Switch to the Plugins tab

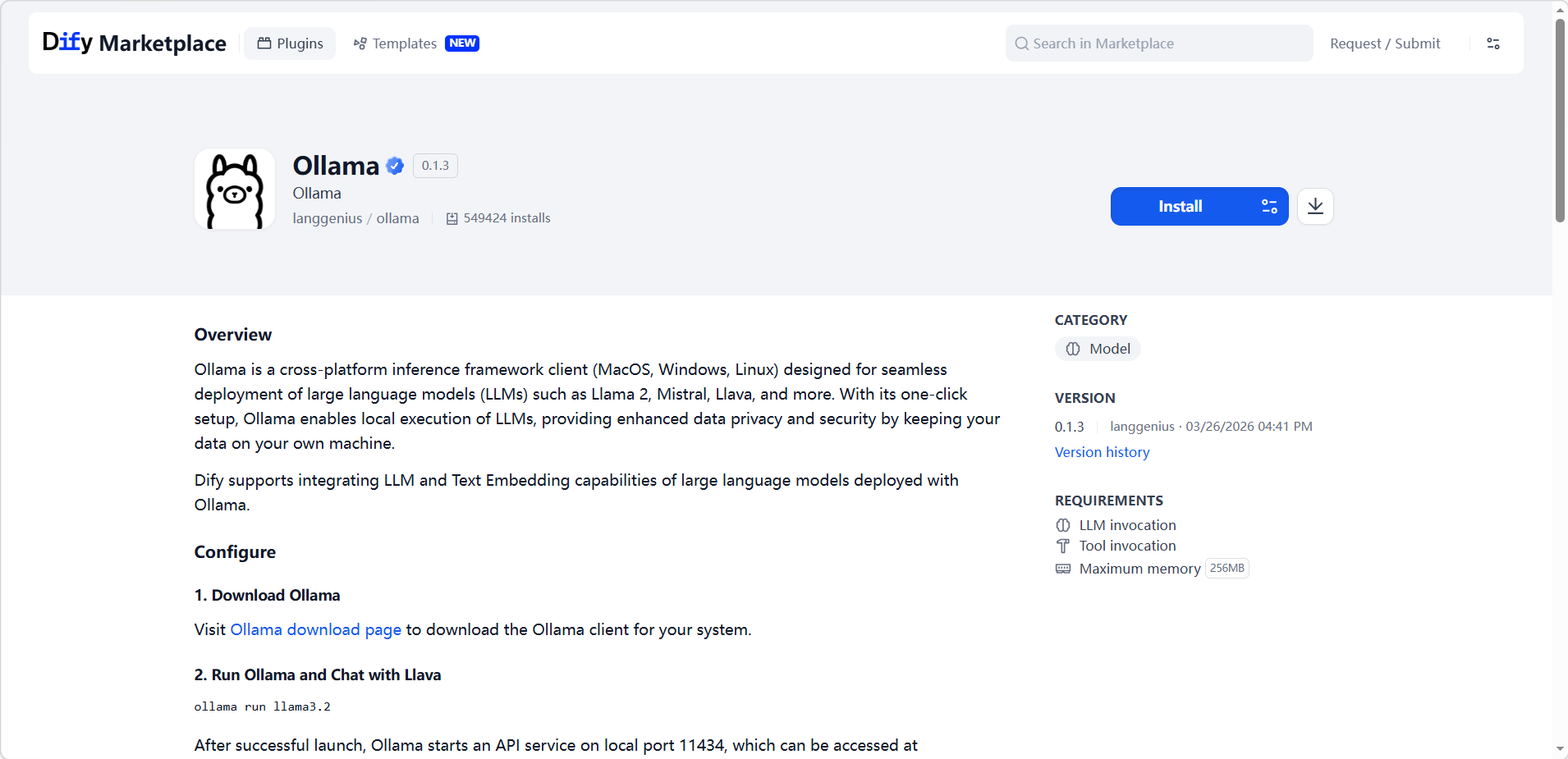click(290, 43)
